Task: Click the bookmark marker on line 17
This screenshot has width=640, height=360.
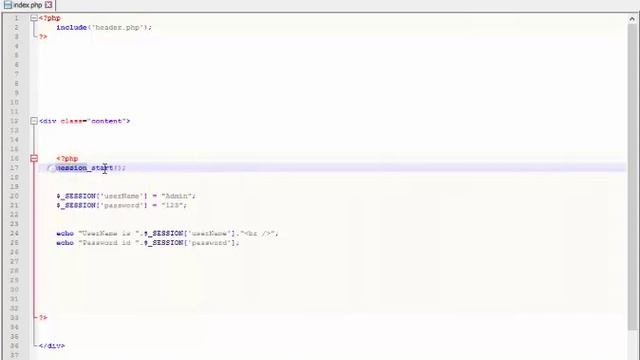Action: coord(51,168)
